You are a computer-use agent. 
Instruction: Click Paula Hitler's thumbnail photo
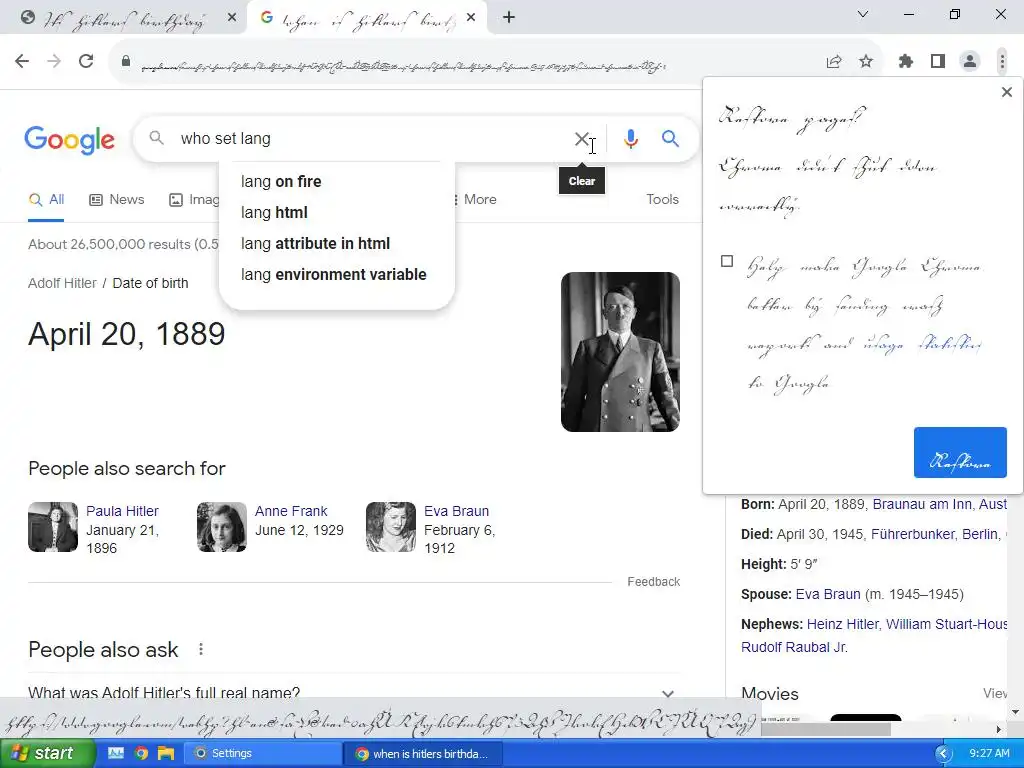click(53, 527)
